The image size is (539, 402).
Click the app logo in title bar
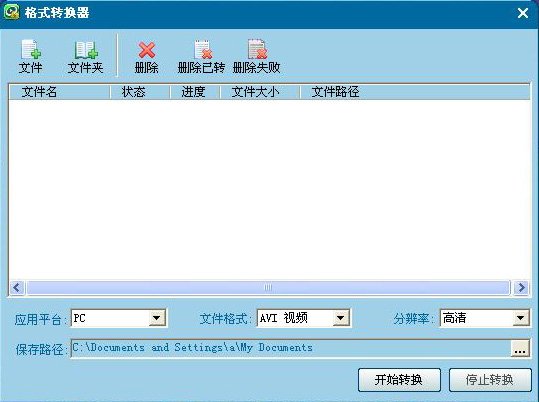tap(11, 12)
